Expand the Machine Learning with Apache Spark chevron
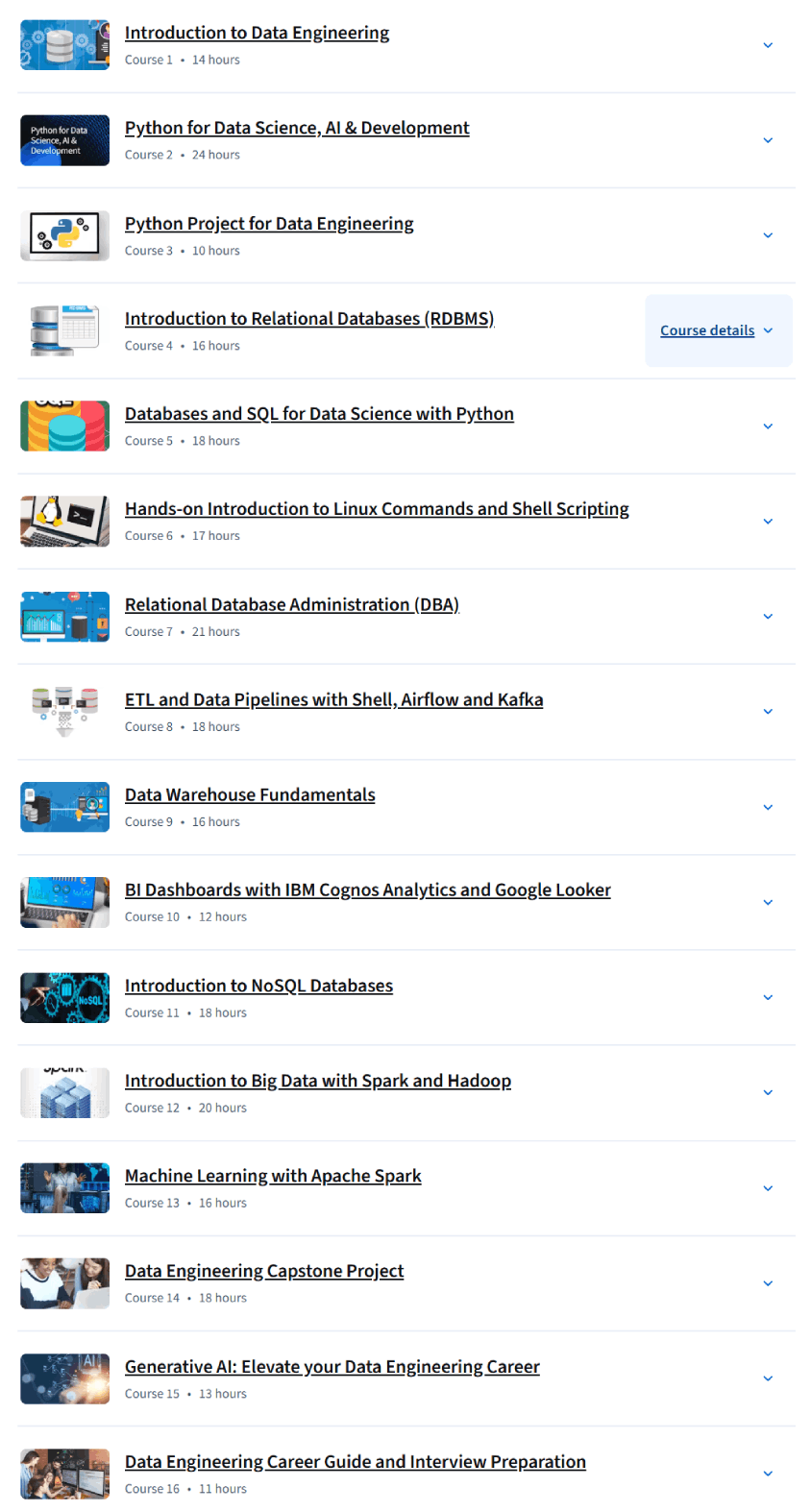Screen dimensions: 811x1512 768,1188
